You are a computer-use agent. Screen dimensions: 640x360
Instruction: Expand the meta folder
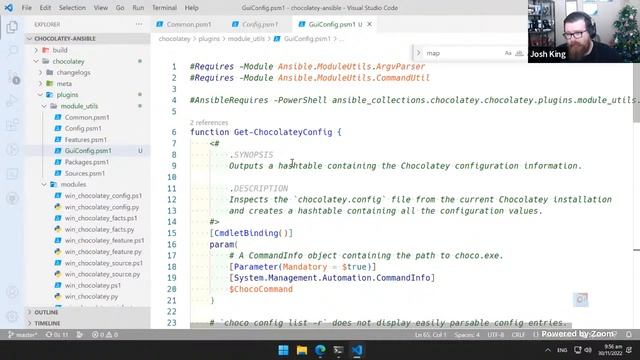point(87,83)
